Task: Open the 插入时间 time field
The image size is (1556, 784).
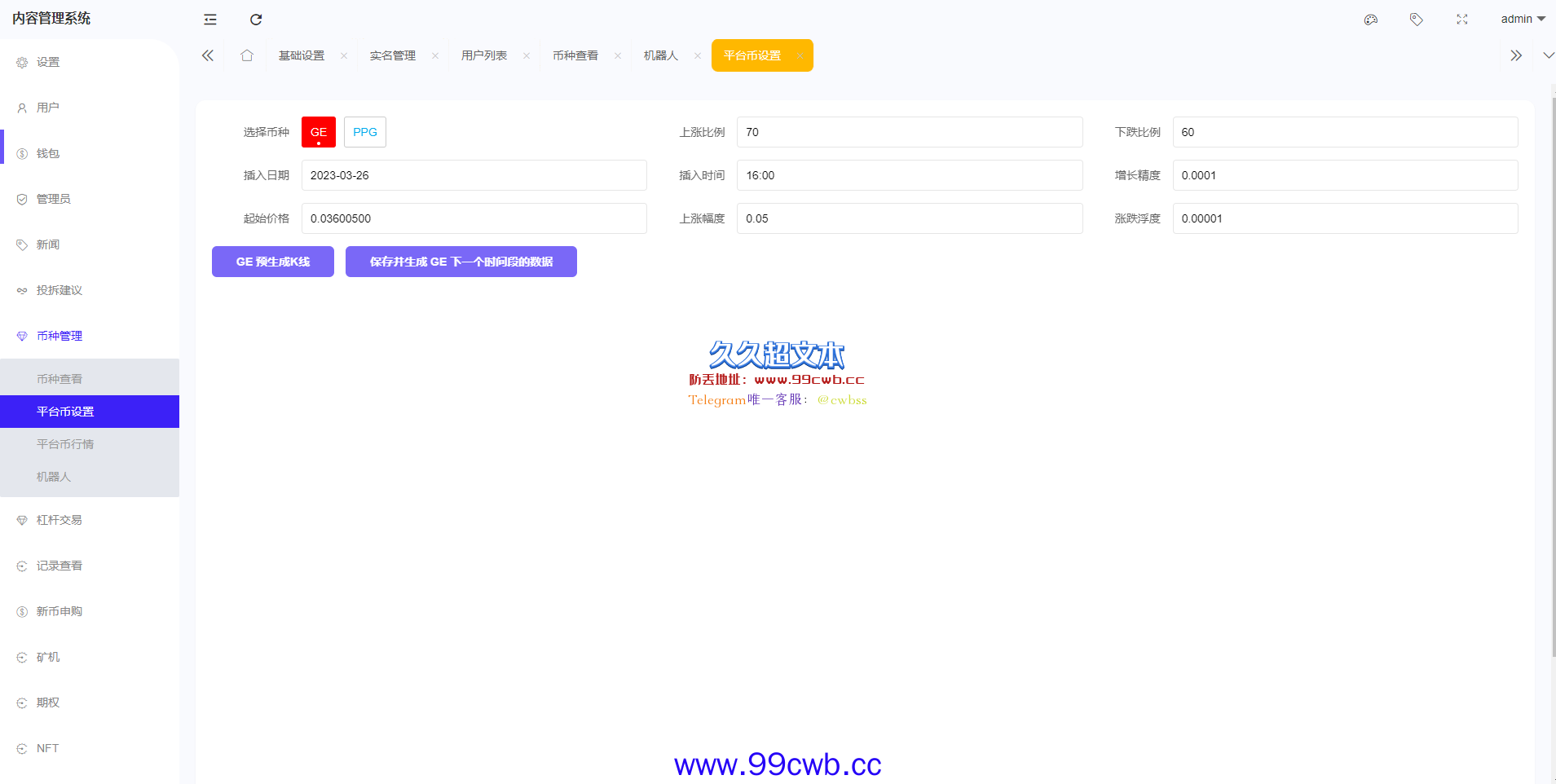Action: 910,175
